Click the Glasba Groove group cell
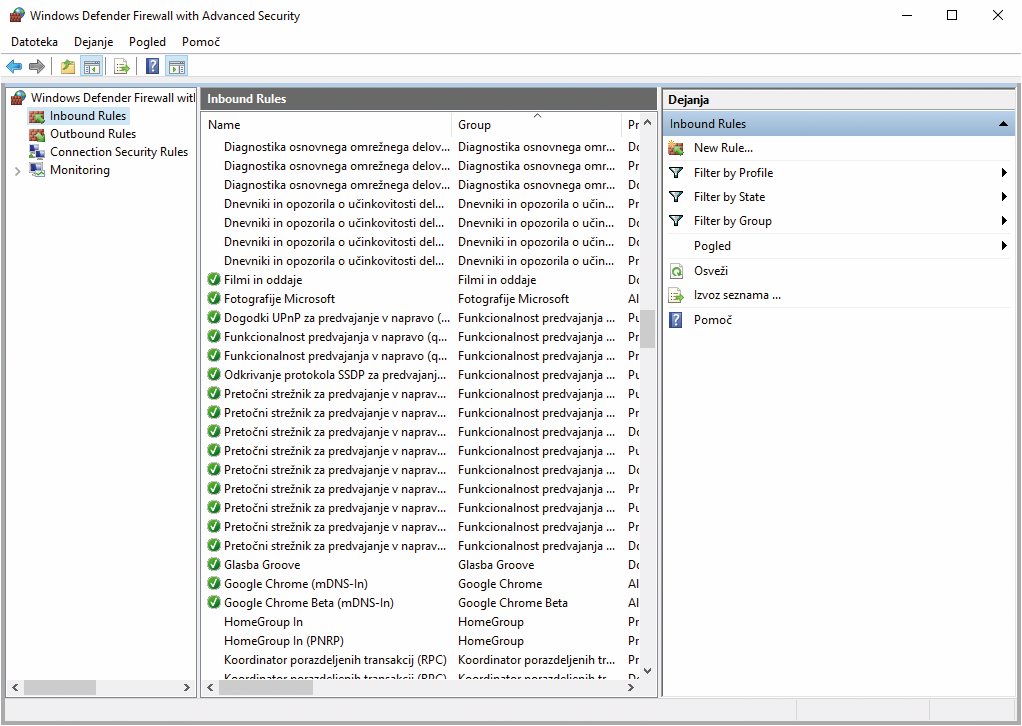The width and height of the screenshot is (1022, 726). pyautogui.click(x=496, y=565)
